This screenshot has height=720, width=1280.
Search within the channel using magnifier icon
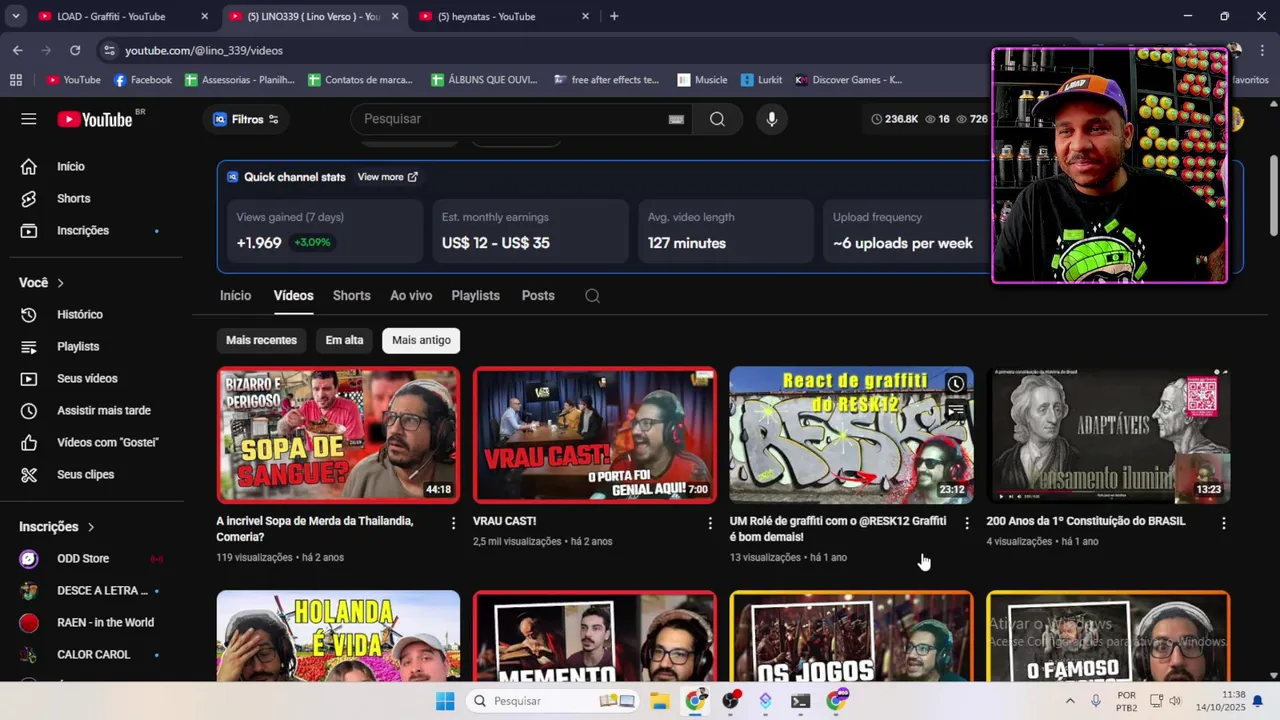[592, 296]
